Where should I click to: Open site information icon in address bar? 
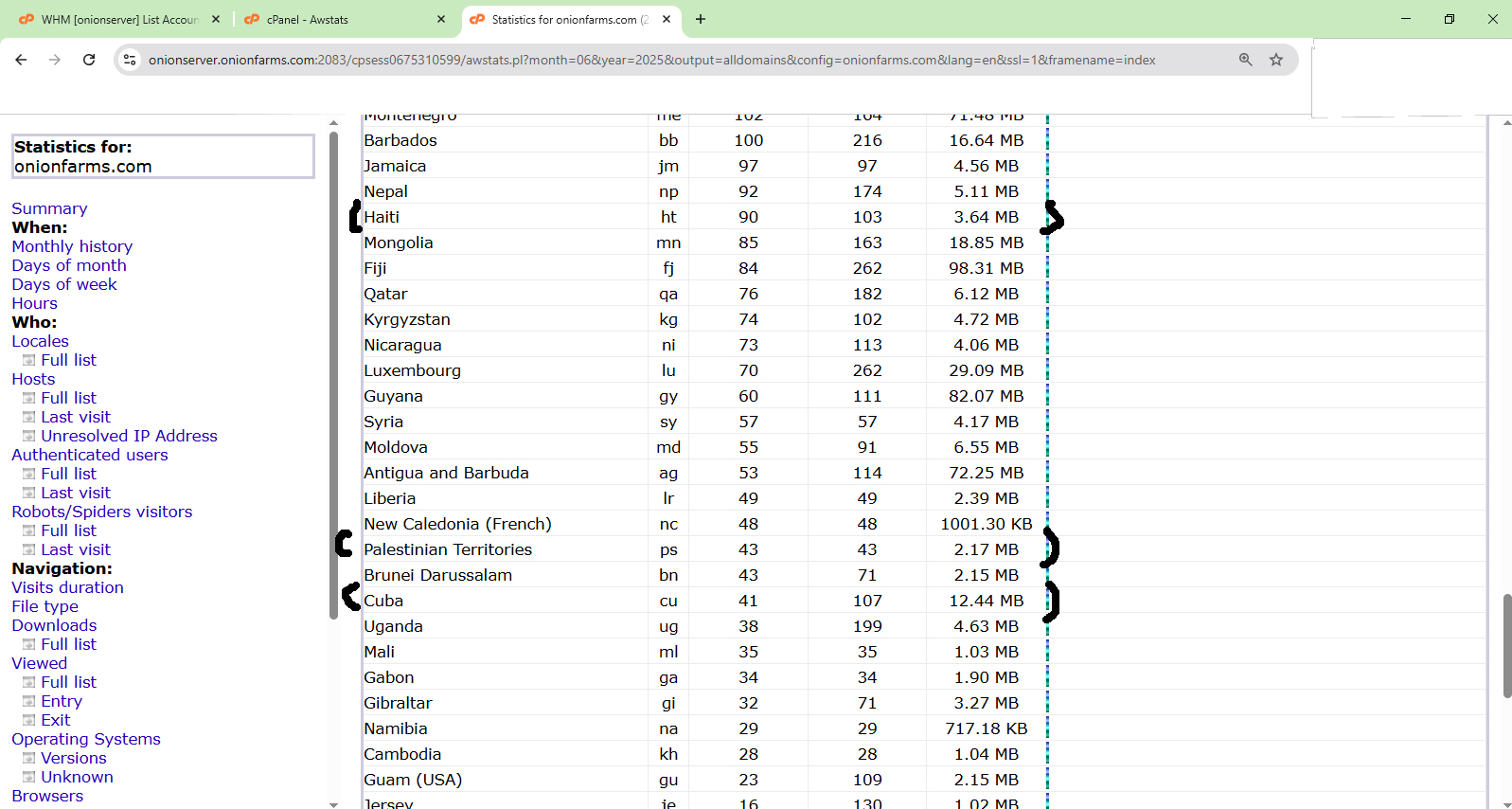click(130, 60)
